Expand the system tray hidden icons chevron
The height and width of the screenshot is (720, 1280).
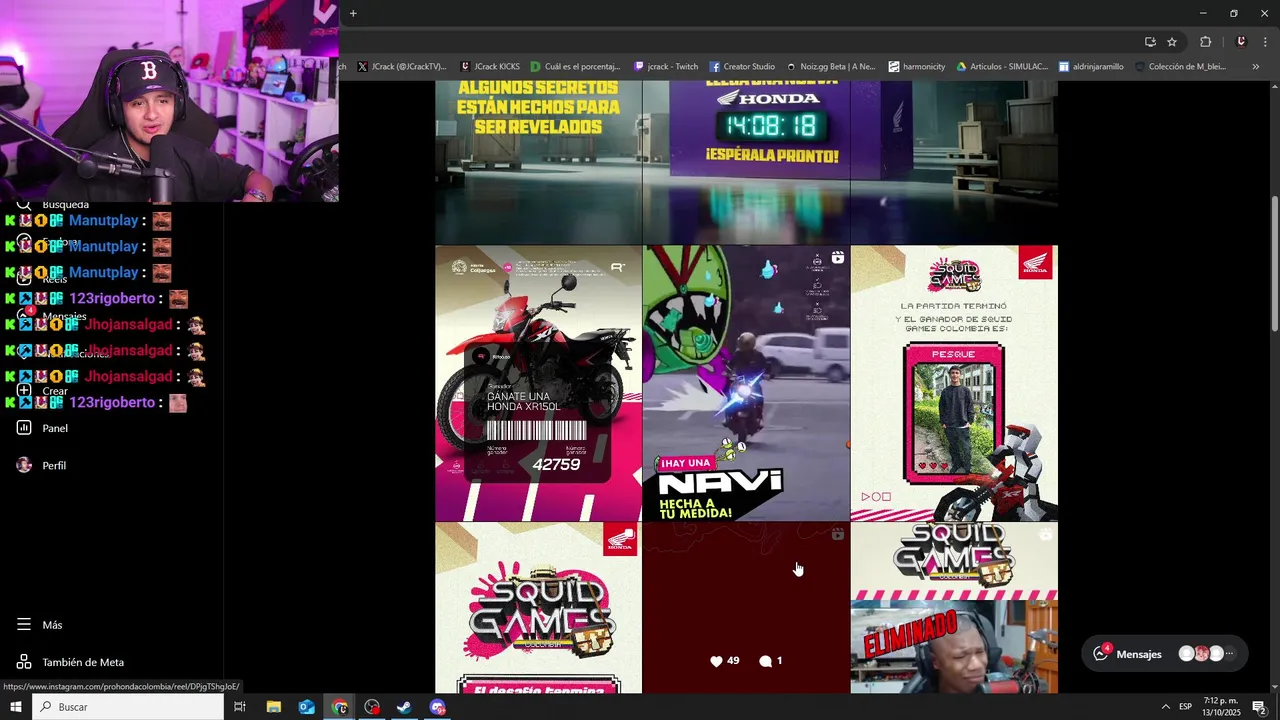click(x=1165, y=707)
